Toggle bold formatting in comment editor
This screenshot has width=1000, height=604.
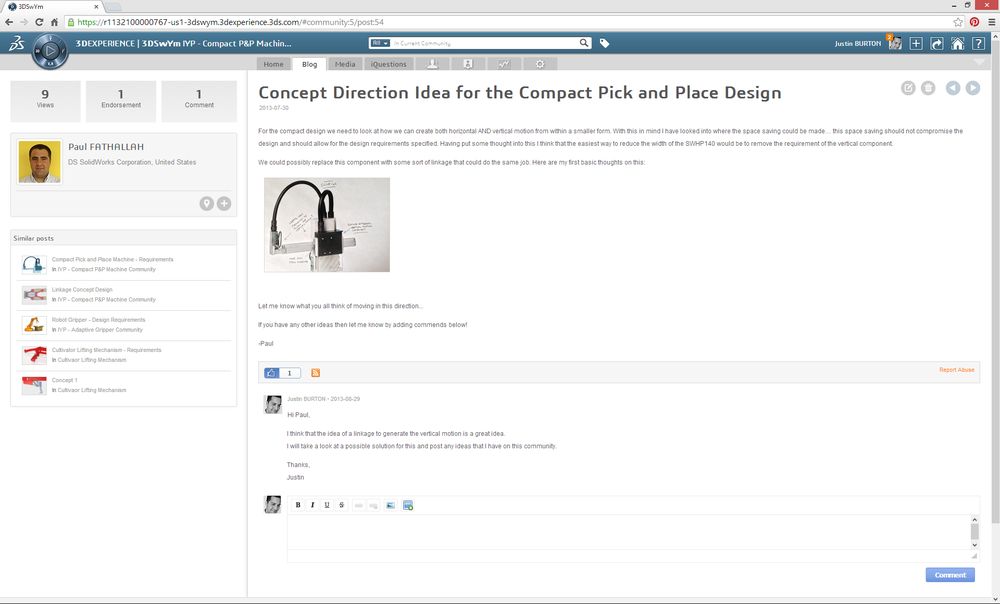(x=298, y=505)
